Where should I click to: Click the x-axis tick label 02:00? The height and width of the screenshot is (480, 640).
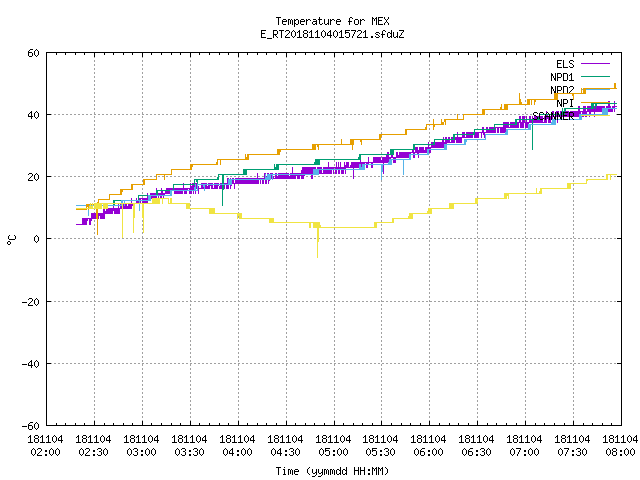point(45,453)
